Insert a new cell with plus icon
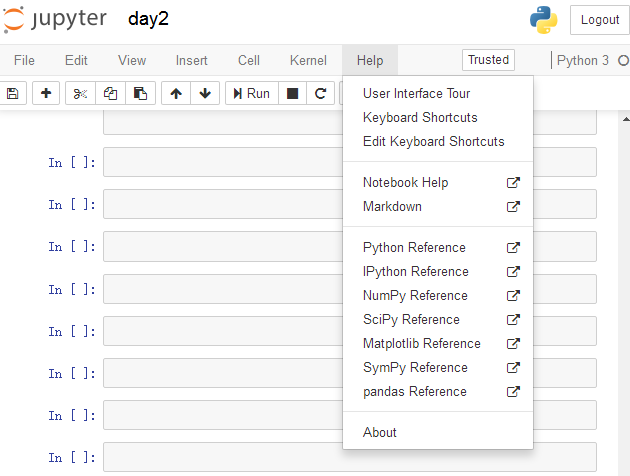This screenshot has height=476, width=630. (x=46, y=93)
